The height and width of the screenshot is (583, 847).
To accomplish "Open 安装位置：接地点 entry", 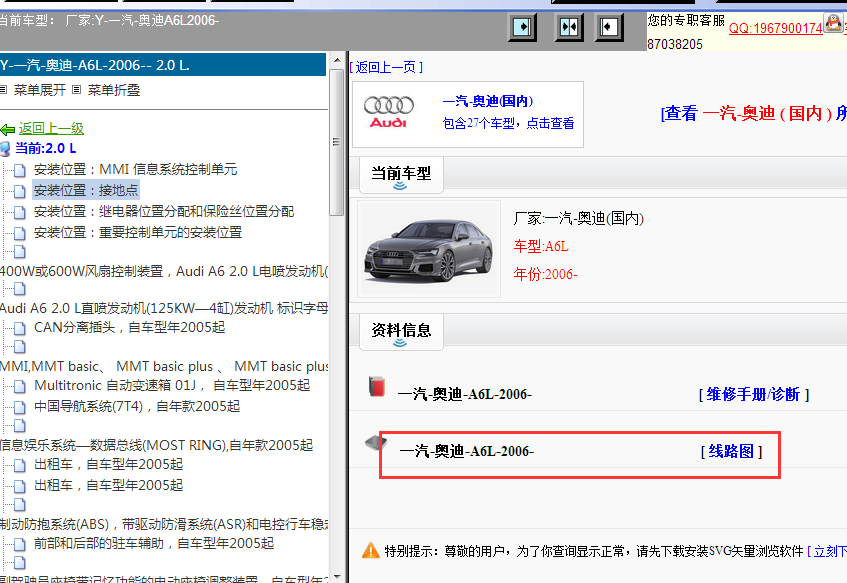I will coord(86,190).
